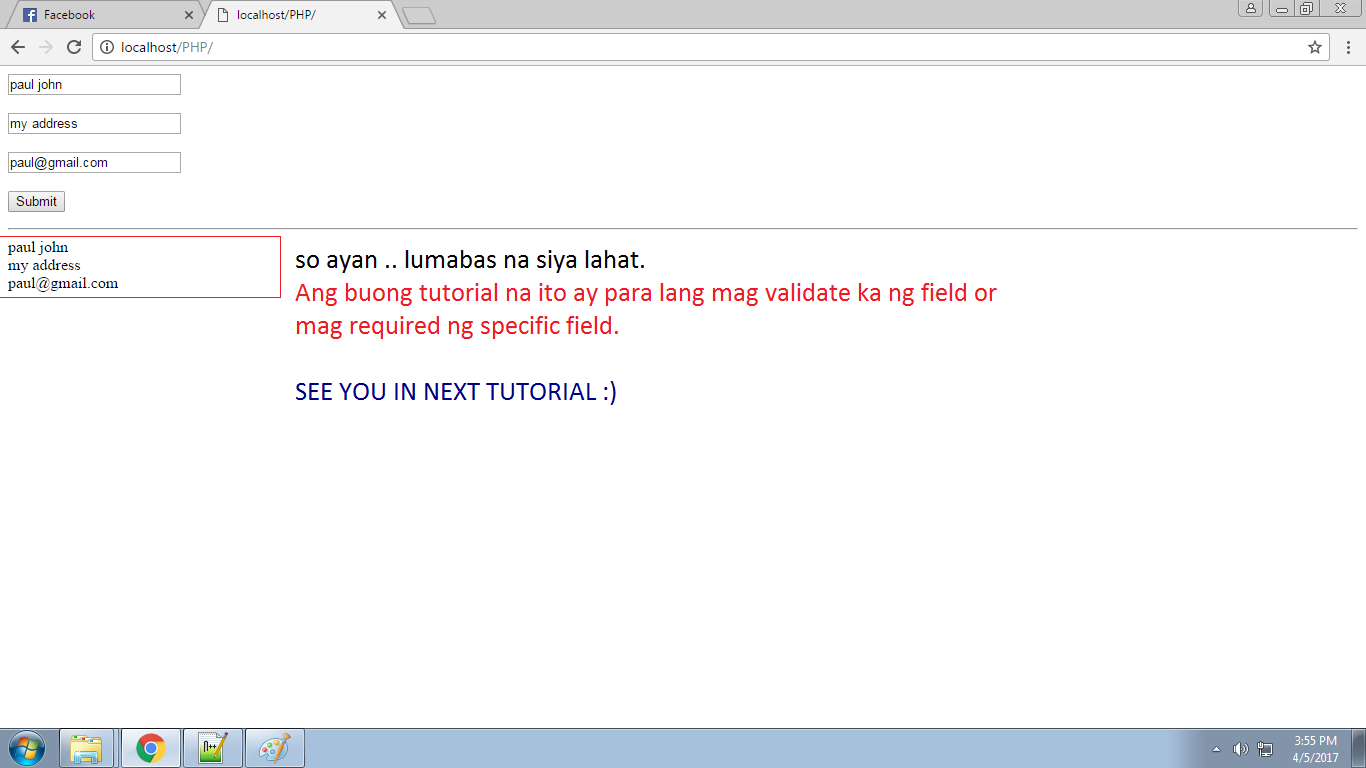This screenshot has height=768, width=1366.
Task: Open Paint from the taskbar
Action: (x=274, y=747)
